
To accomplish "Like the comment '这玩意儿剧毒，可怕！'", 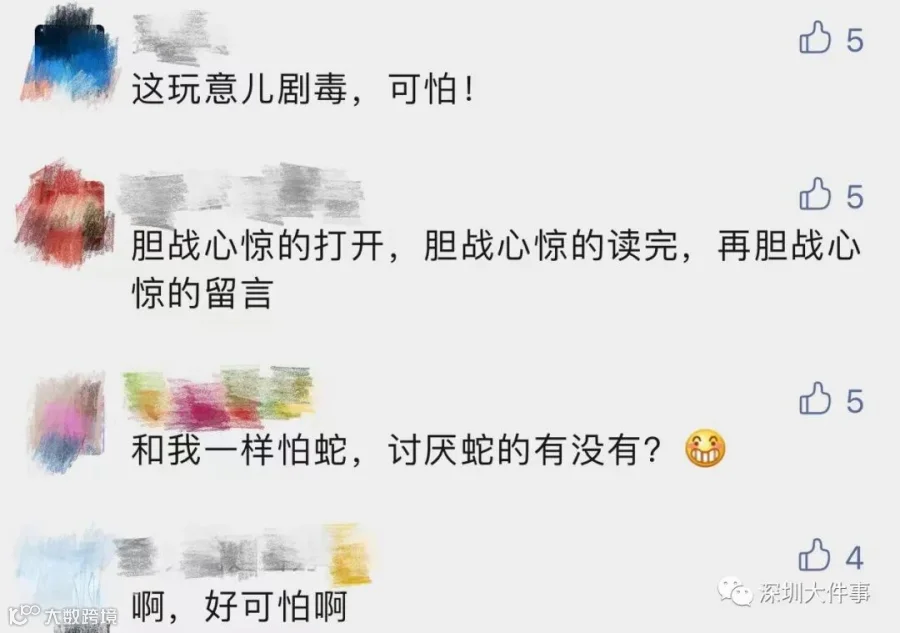I will [x=815, y=37].
